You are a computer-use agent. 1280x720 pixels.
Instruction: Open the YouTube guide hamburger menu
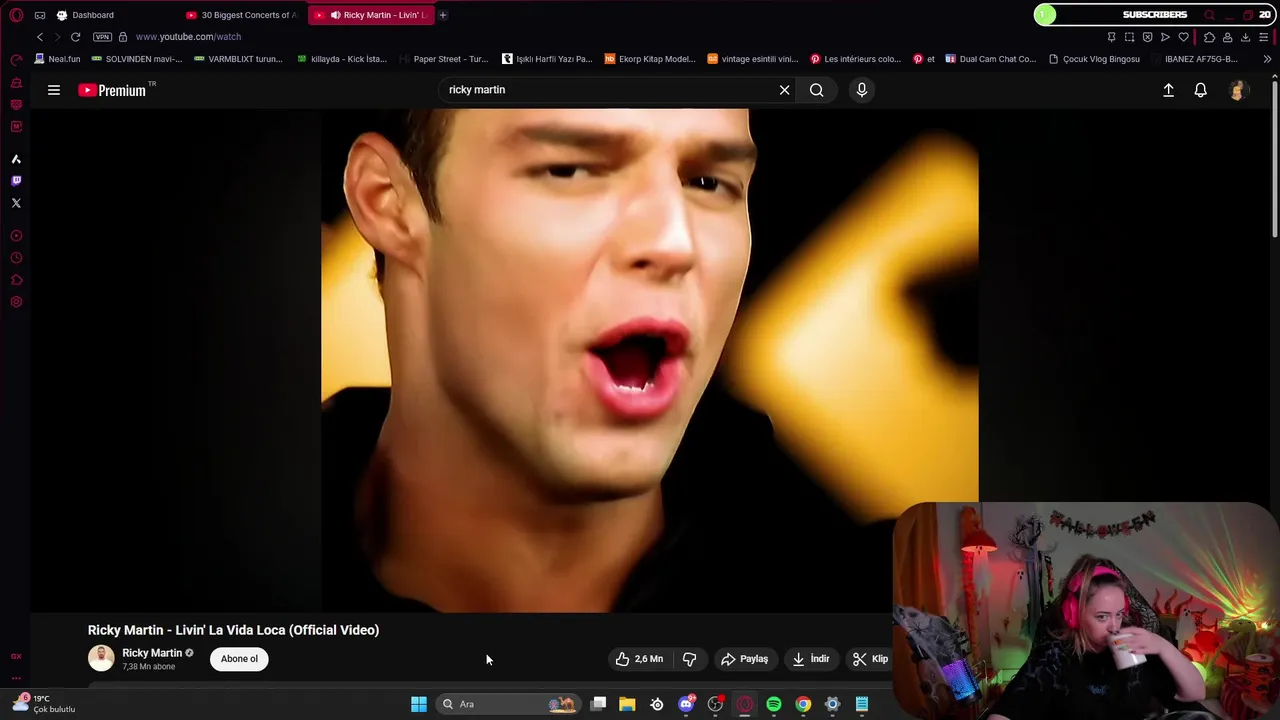click(x=54, y=90)
